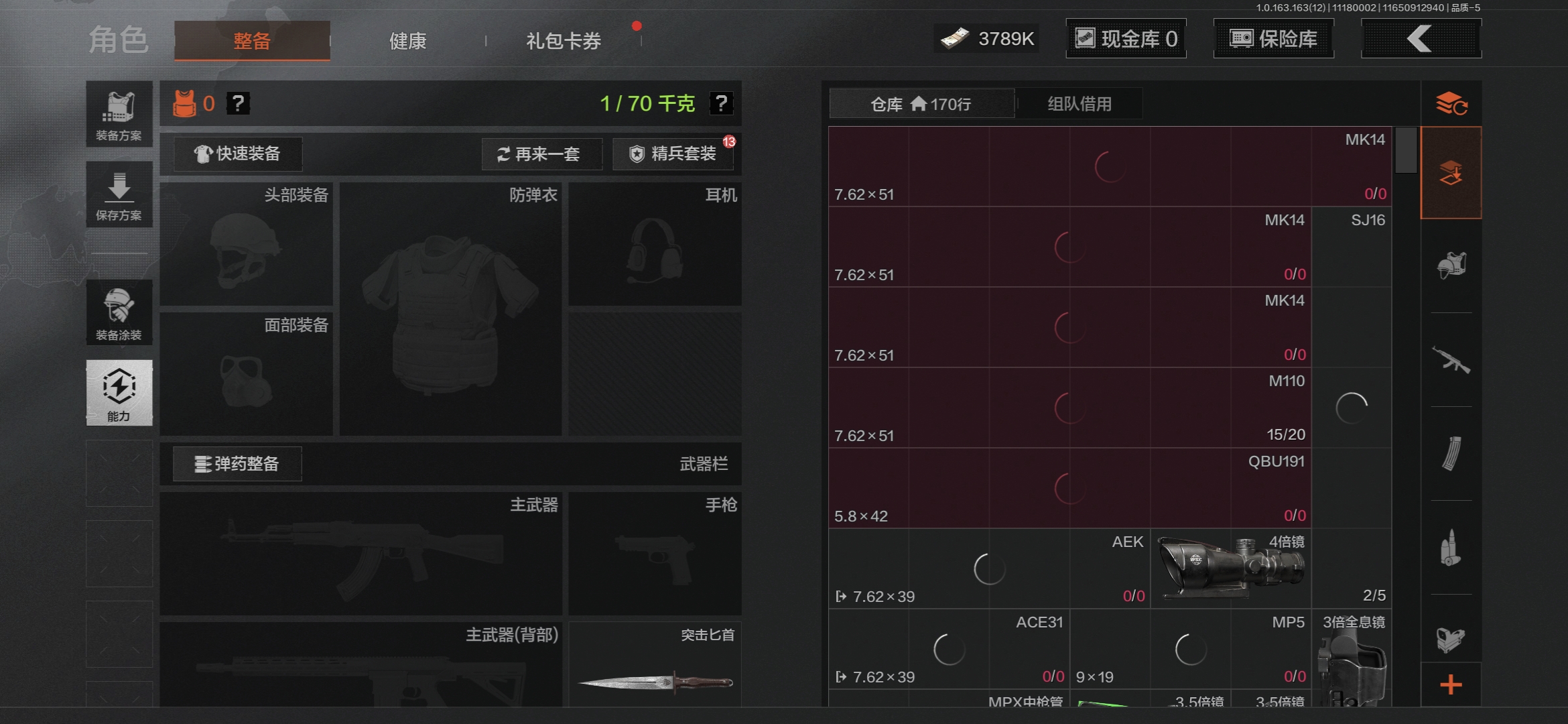
Task: Open 精兵套装 with the 13 badge
Action: click(x=673, y=154)
